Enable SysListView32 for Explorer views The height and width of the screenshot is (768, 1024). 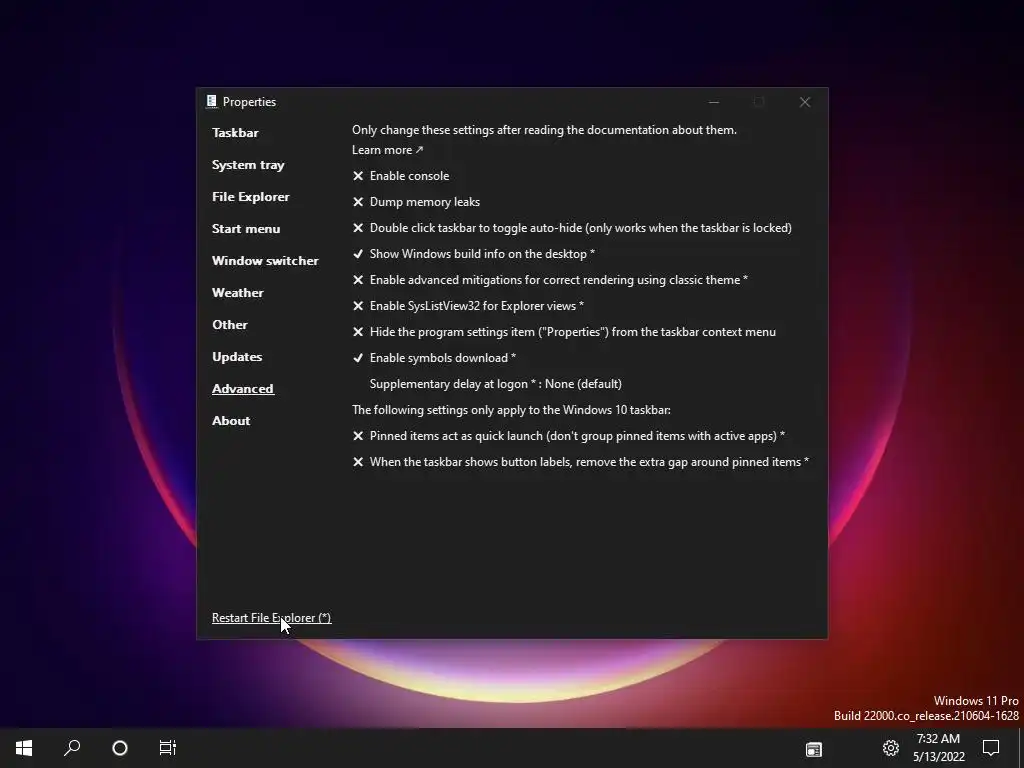468,306
